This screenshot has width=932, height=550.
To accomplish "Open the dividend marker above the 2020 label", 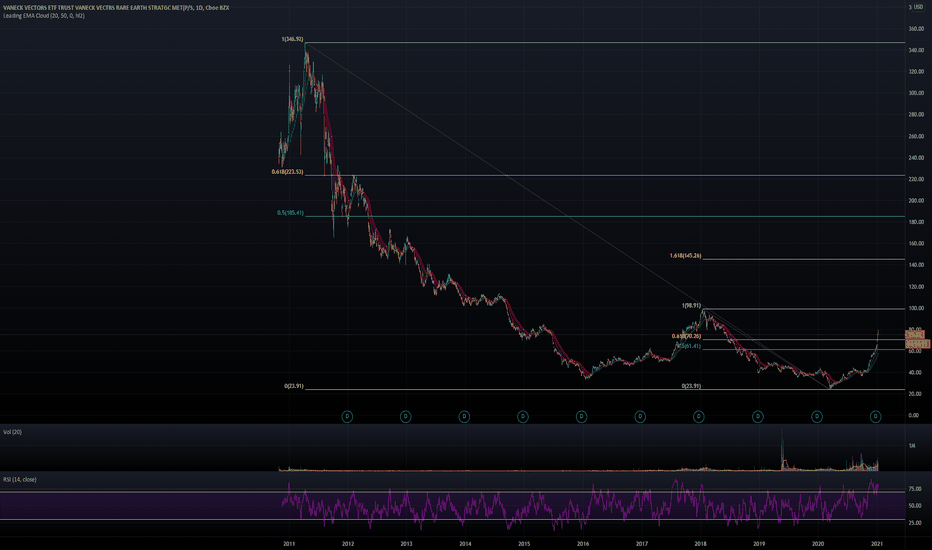I will [817, 417].
